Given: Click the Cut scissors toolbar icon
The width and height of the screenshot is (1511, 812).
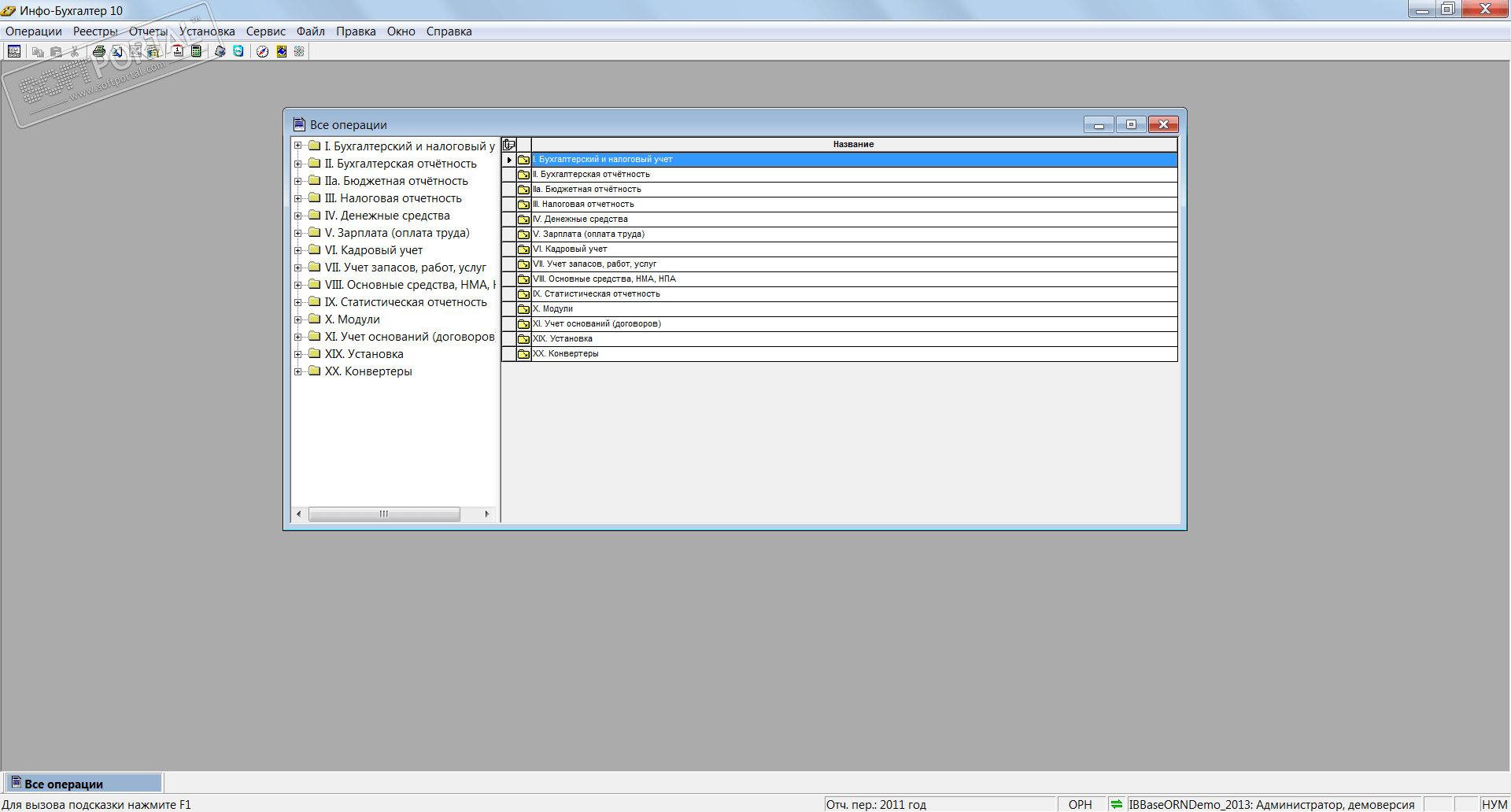Looking at the screenshot, I should 75,51.
